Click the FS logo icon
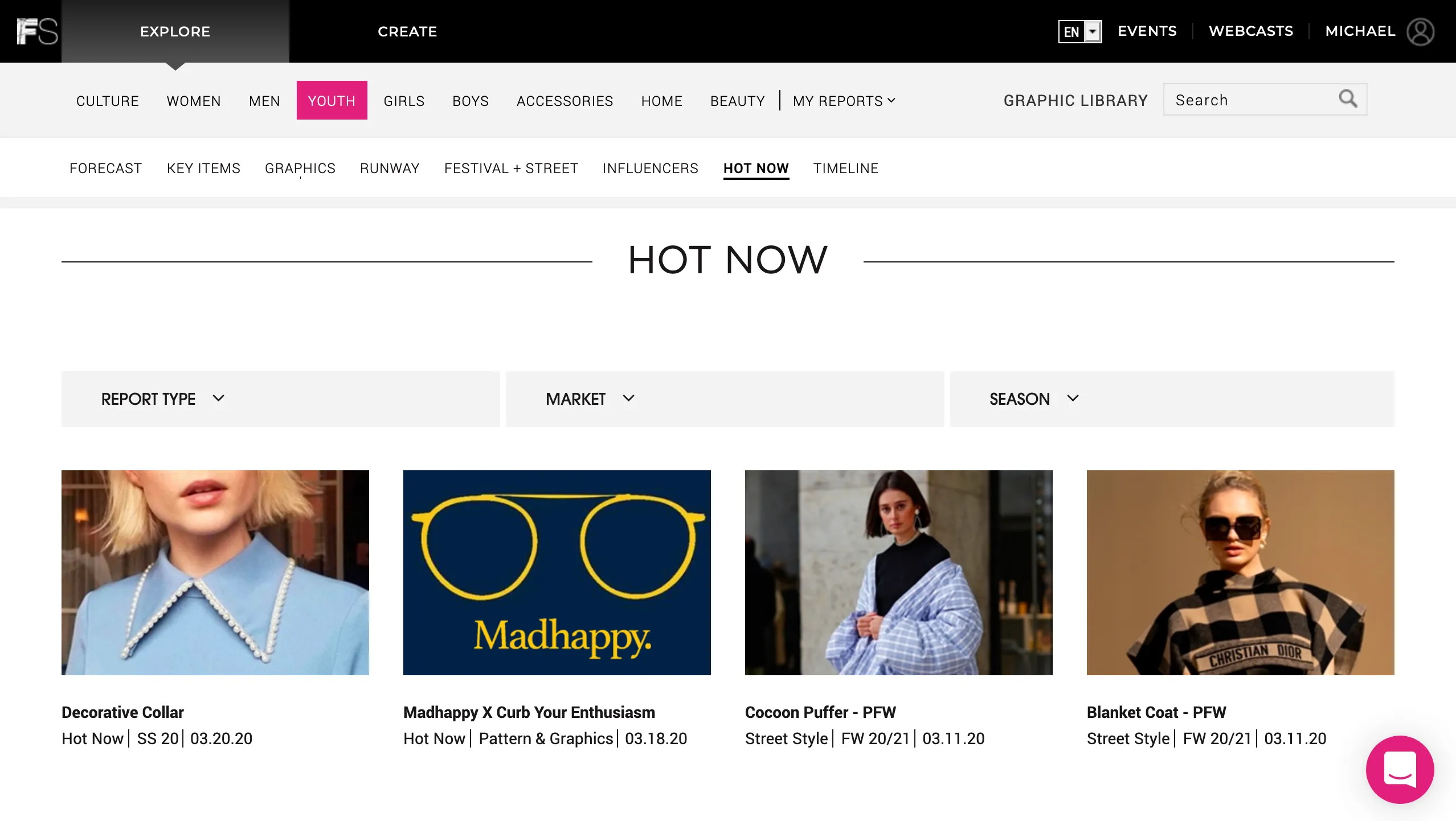The height and width of the screenshot is (821, 1456). [37, 31]
